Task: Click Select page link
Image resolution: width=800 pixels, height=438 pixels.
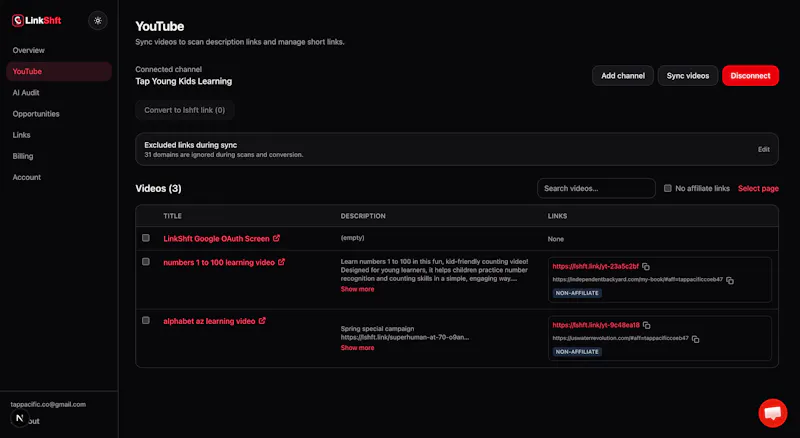Action: [x=758, y=188]
